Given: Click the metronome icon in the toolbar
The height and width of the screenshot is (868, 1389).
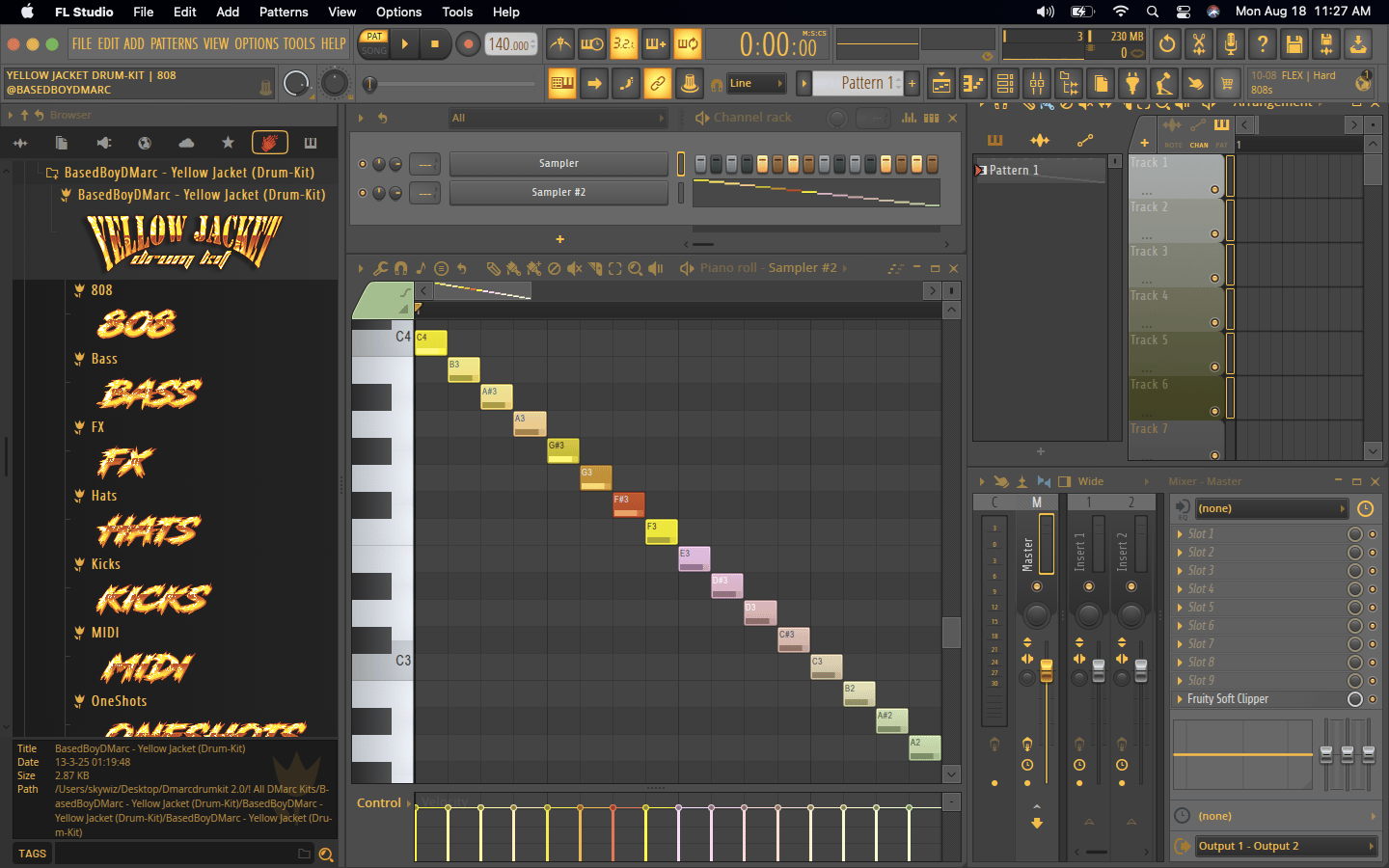Looking at the screenshot, I should (x=560, y=44).
